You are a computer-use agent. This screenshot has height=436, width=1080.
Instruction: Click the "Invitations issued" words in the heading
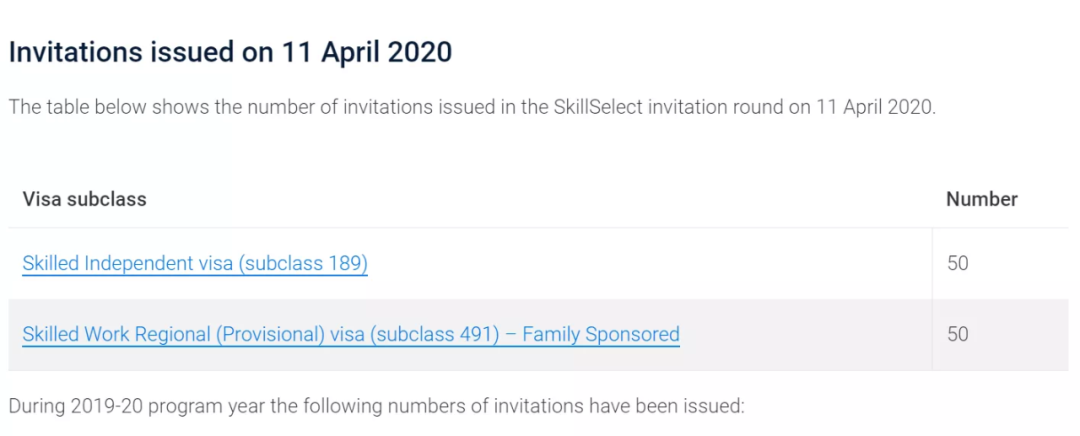pyautogui.click(x=119, y=53)
